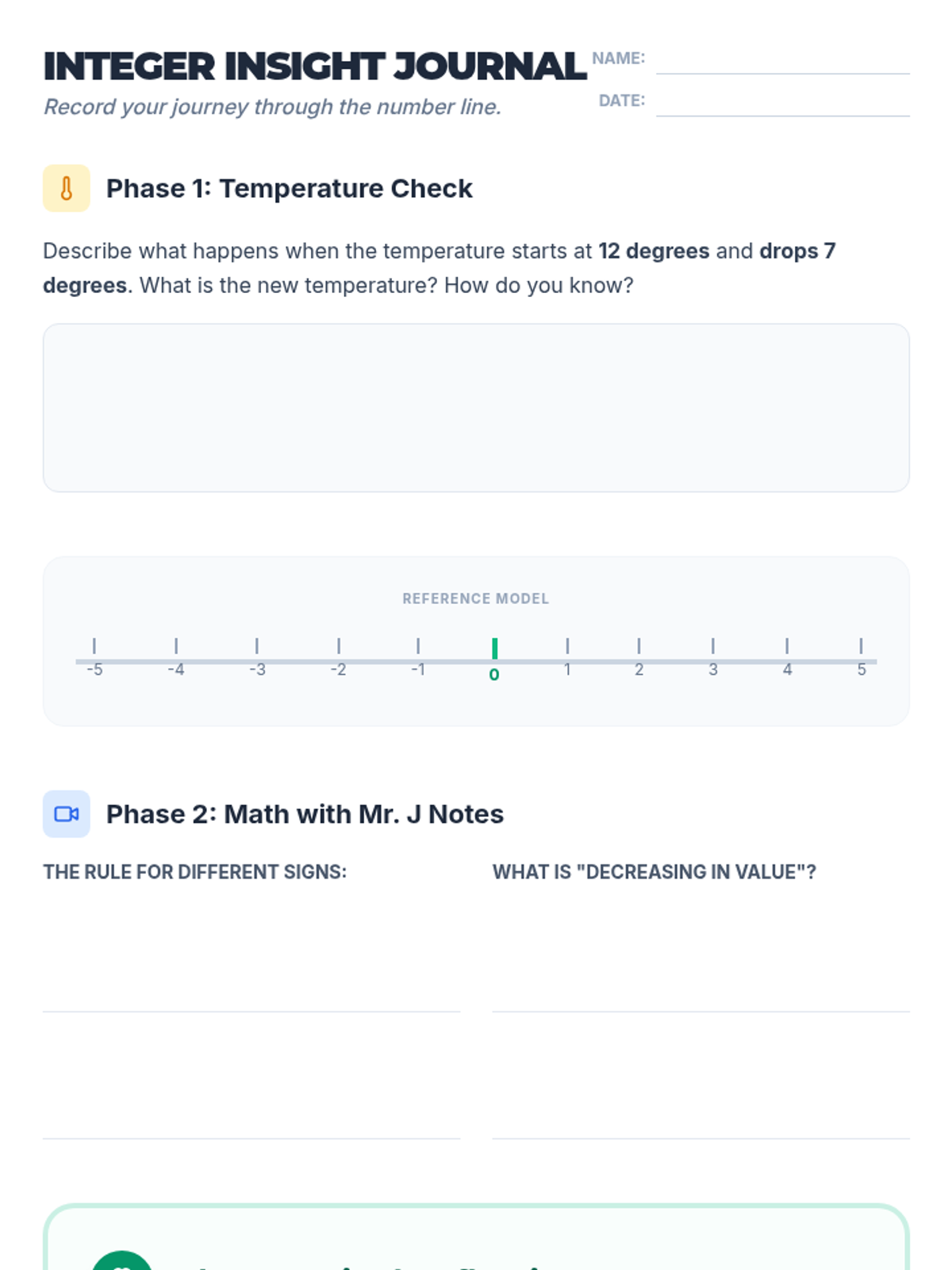952x1270 pixels.
Task: Click the 2 tick on the number line
Action: point(639,647)
